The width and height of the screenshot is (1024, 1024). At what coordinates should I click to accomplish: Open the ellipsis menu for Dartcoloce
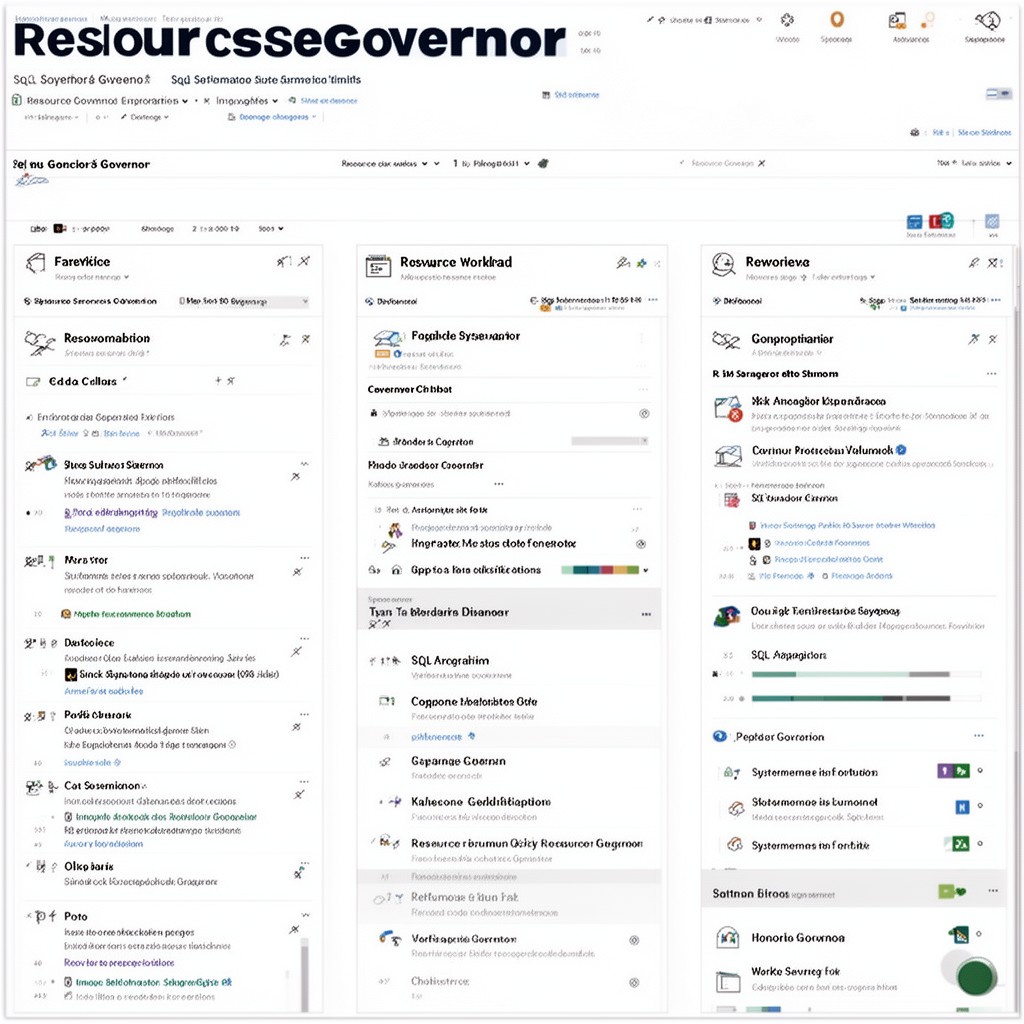coord(305,638)
